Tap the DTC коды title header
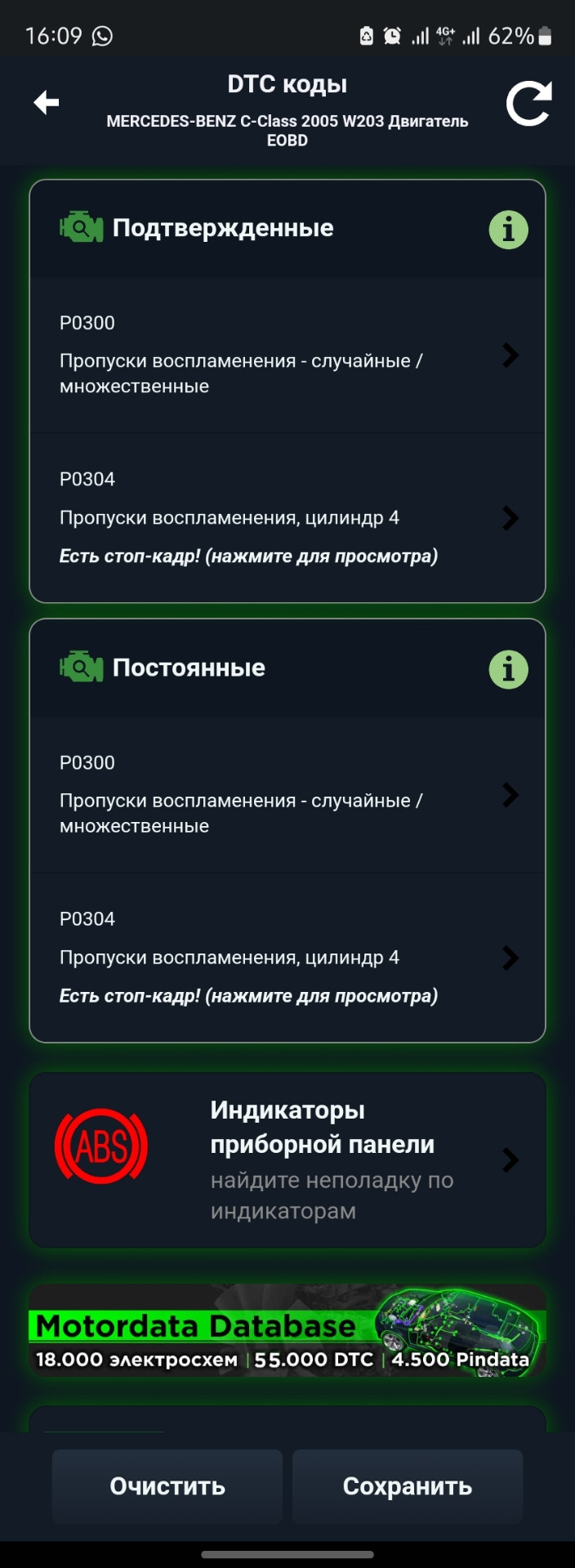The height and width of the screenshot is (1568, 575). tap(287, 83)
